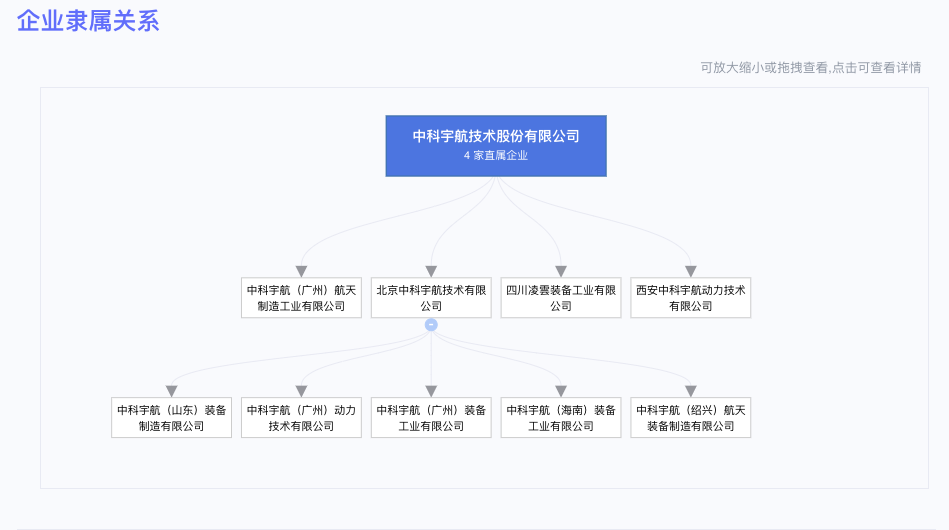View 西安中科宇航动力技术有限公司 details
The image size is (949, 530).
(691, 298)
